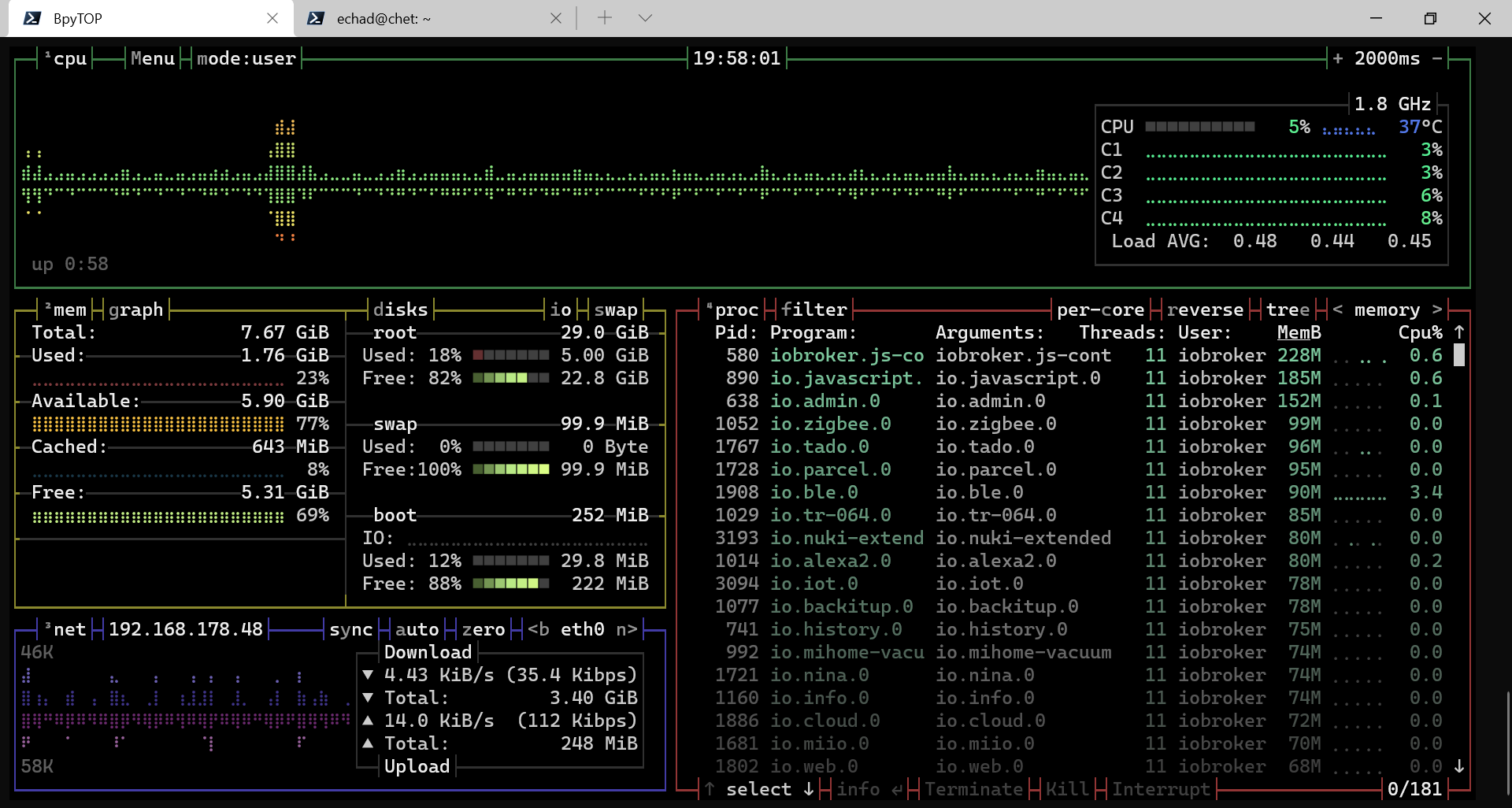This screenshot has height=808, width=1512.
Task: Open the new tab profile dropdown chevron
Action: (645, 17)
